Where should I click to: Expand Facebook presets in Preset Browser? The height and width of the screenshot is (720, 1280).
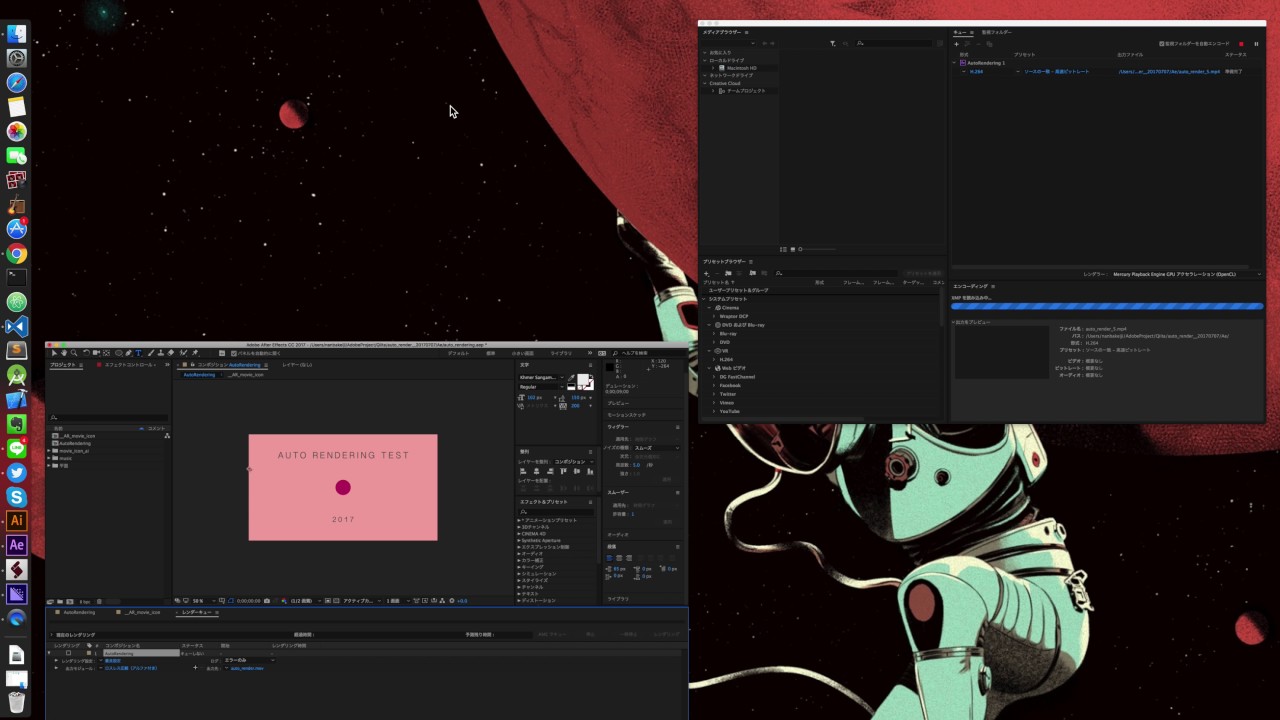(x=714, y=385)
